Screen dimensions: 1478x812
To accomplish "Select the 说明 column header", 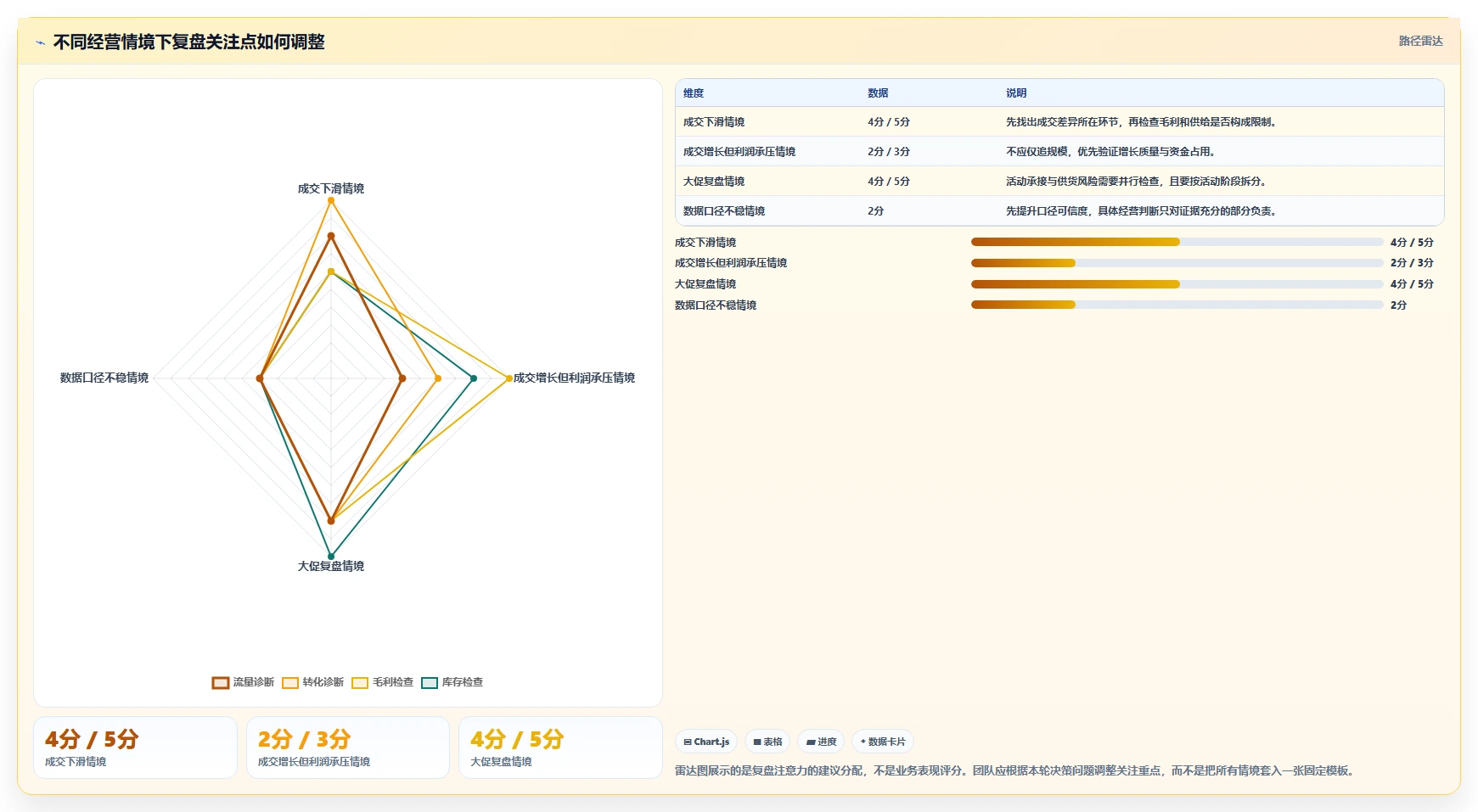I will coord(1016,93).
